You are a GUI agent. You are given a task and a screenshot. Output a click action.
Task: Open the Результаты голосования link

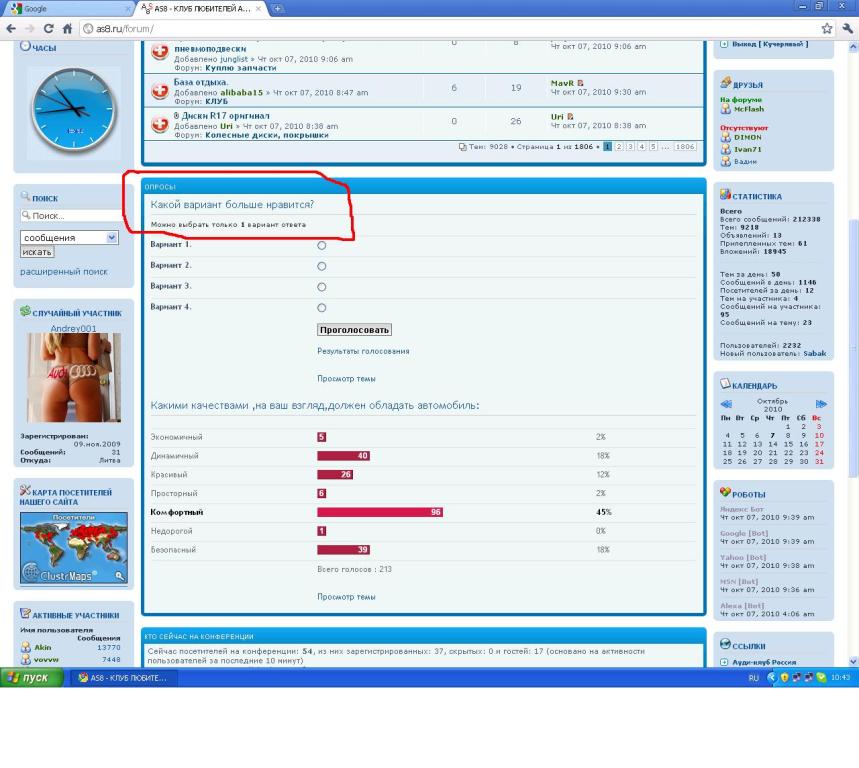[x=363, y=351]
